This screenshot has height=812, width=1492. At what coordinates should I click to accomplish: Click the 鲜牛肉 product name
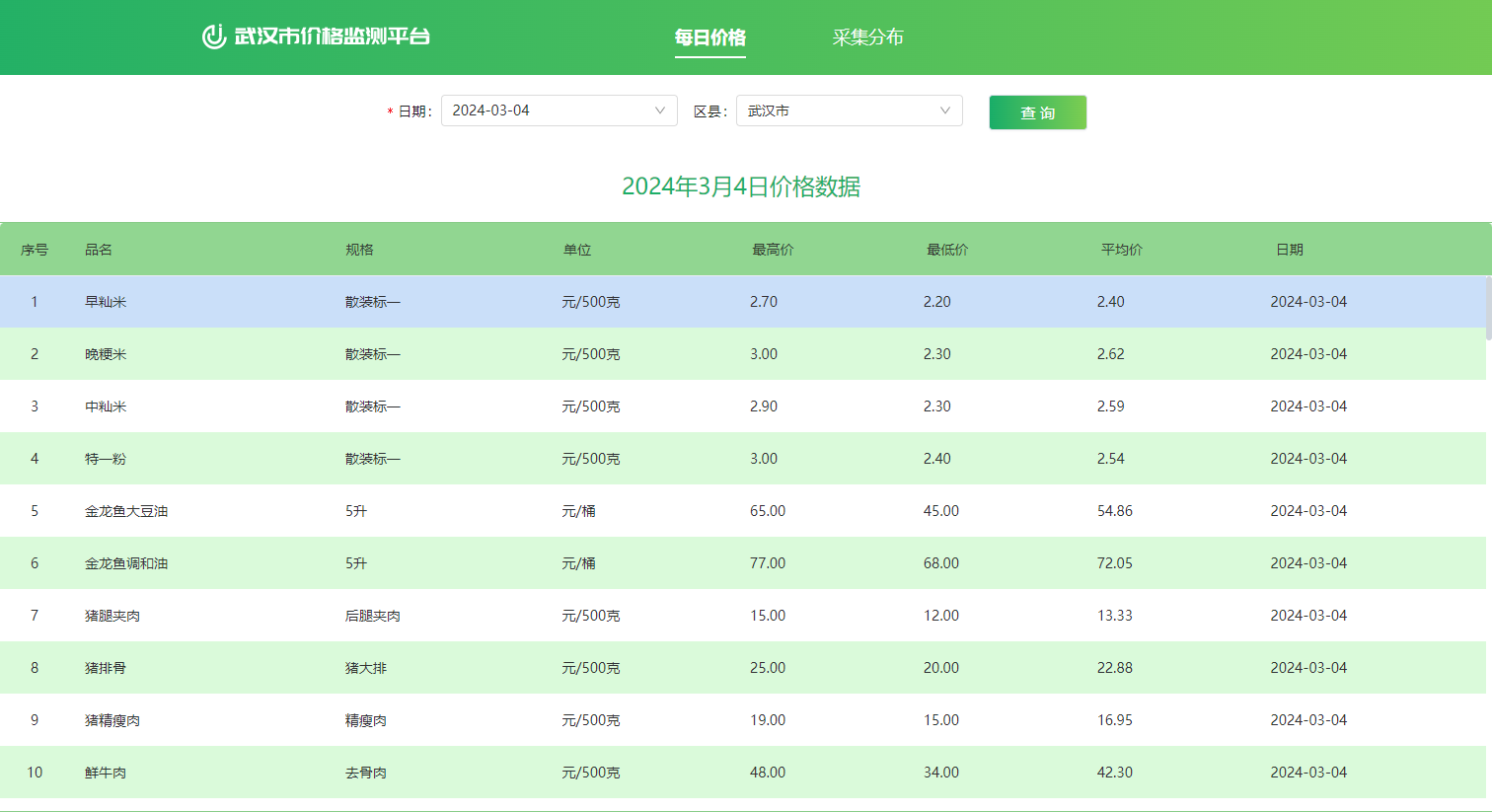pos(106,773)
